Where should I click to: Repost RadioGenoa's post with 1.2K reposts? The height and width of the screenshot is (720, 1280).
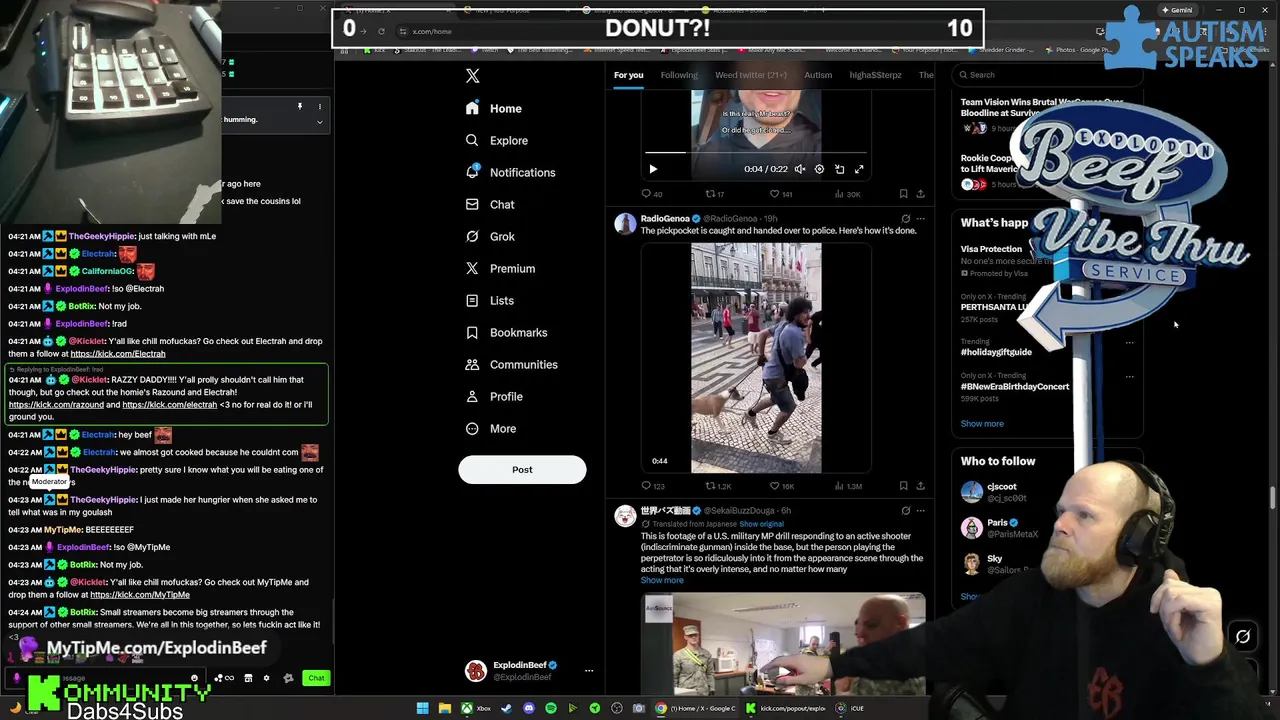(x=718, y=486)
